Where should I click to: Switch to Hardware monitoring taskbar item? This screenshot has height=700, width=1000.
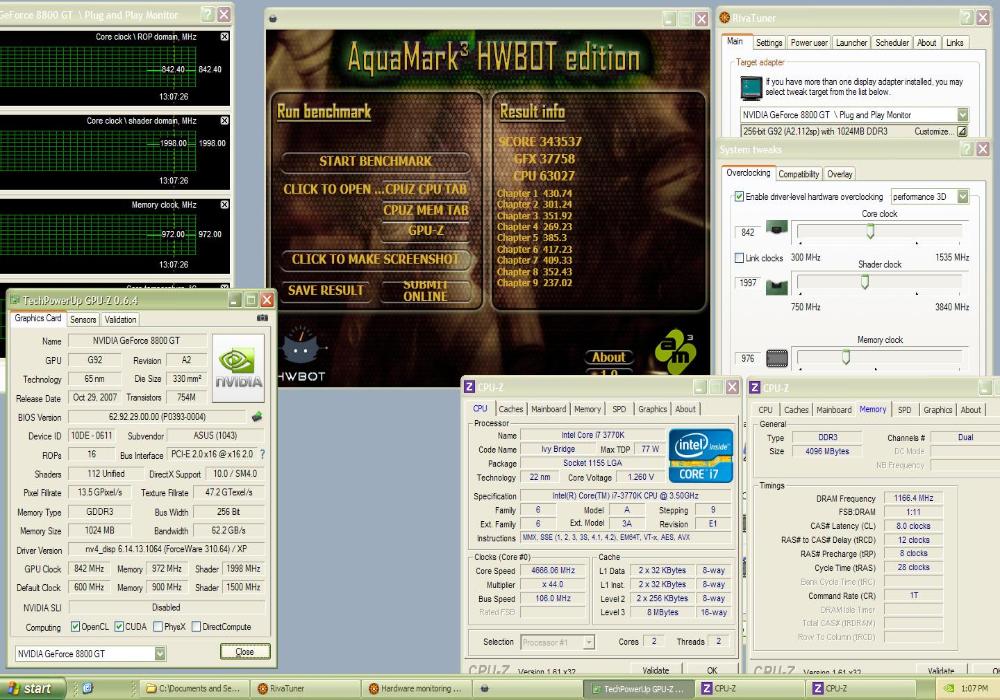[418, 689]
